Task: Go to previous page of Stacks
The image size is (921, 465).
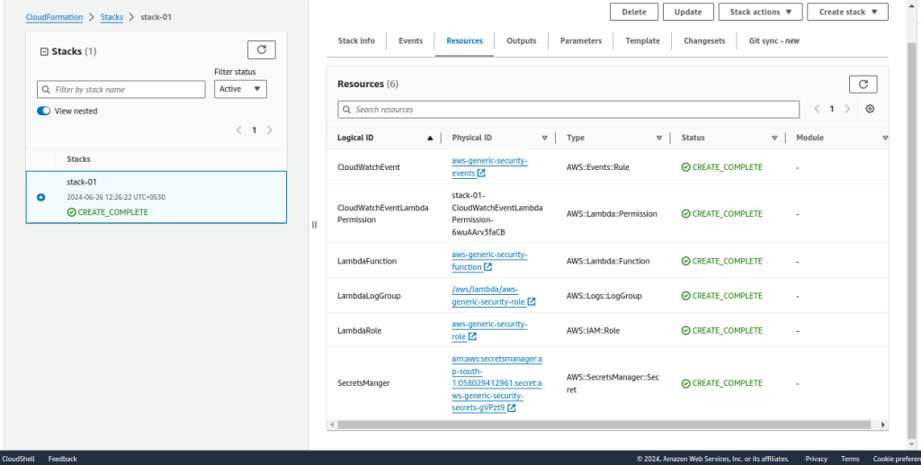Action: click(239, 130)
